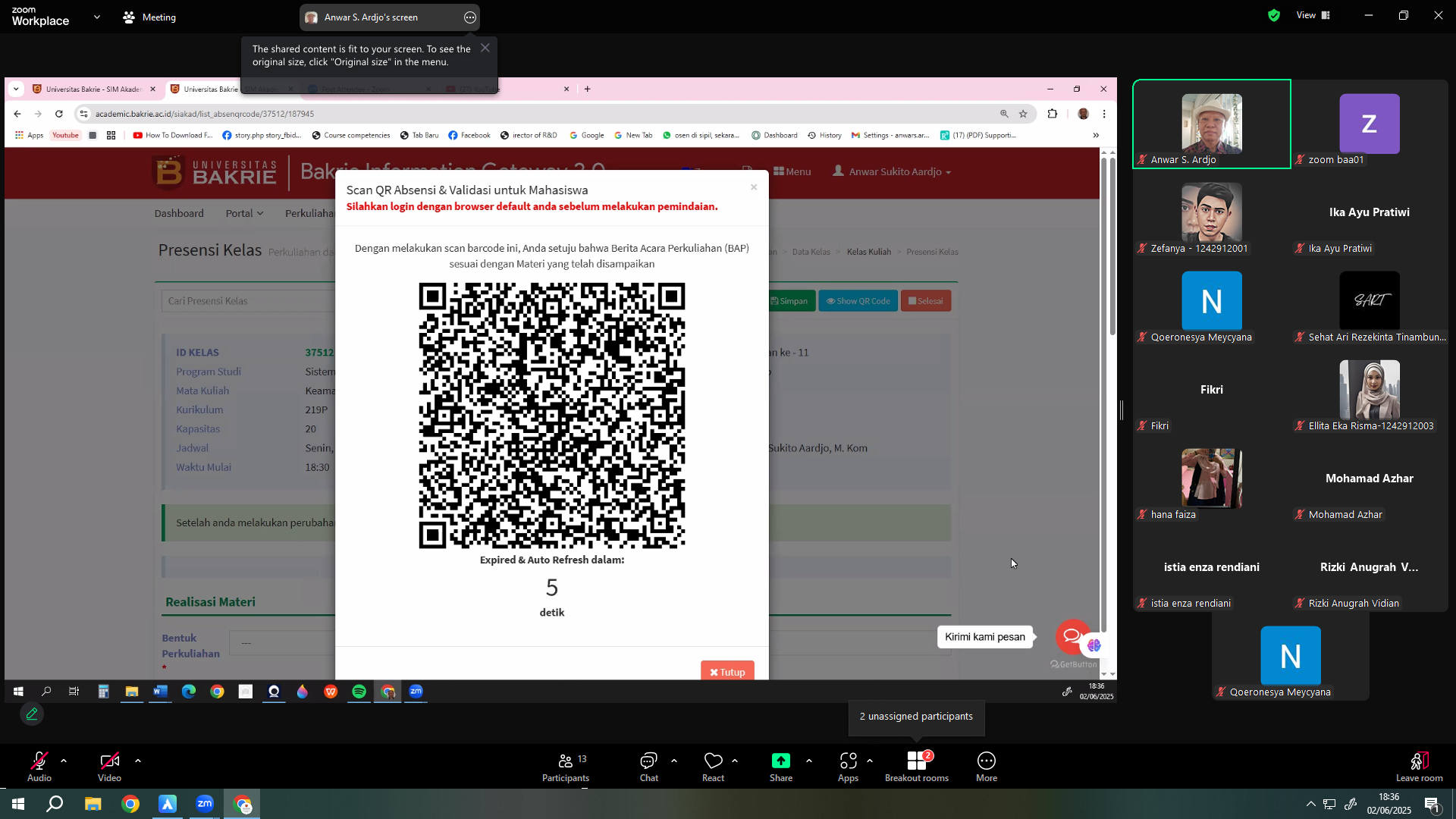
Task: Click the Tutup button in the QR dialog
Action: [x=727, y=671]
